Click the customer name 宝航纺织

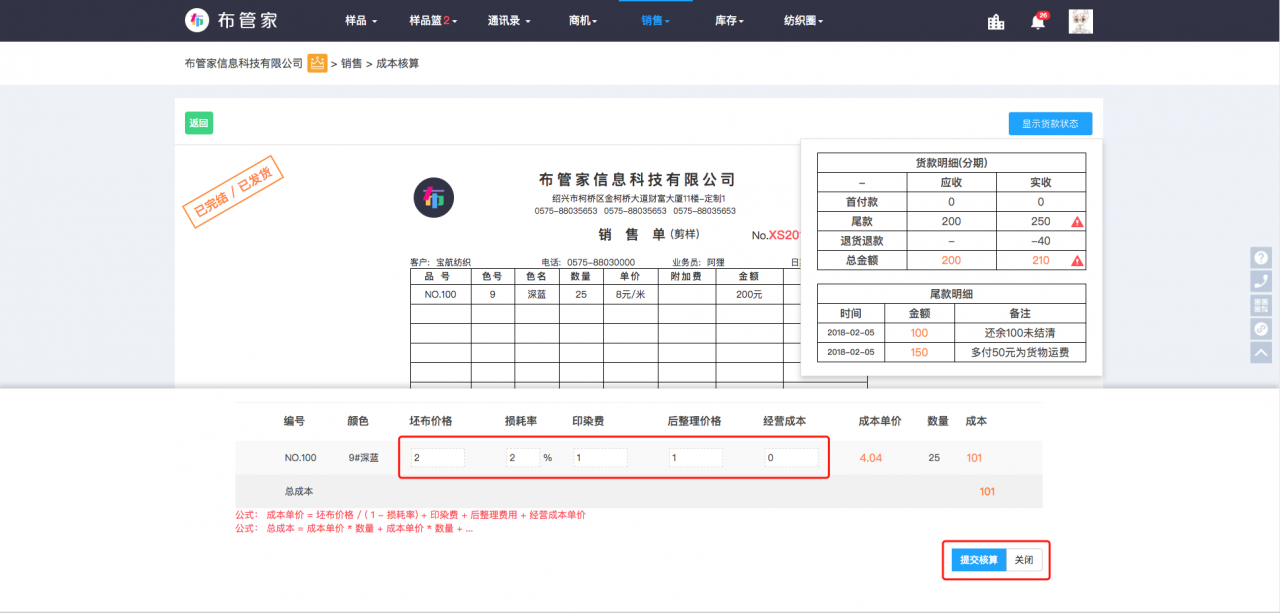click(x=453, y=262)
